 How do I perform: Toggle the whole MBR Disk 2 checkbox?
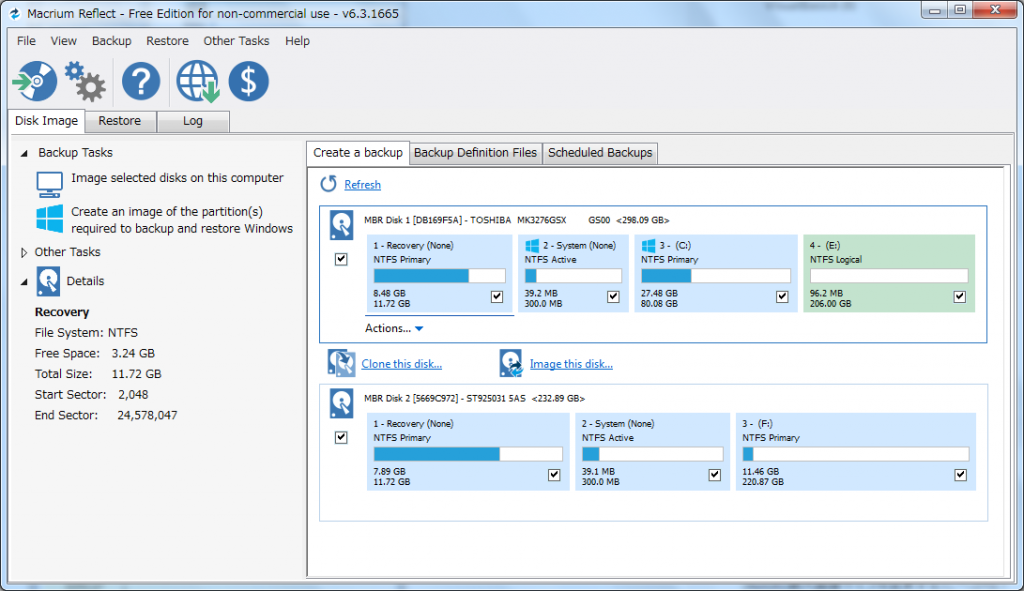coord(341,438)
